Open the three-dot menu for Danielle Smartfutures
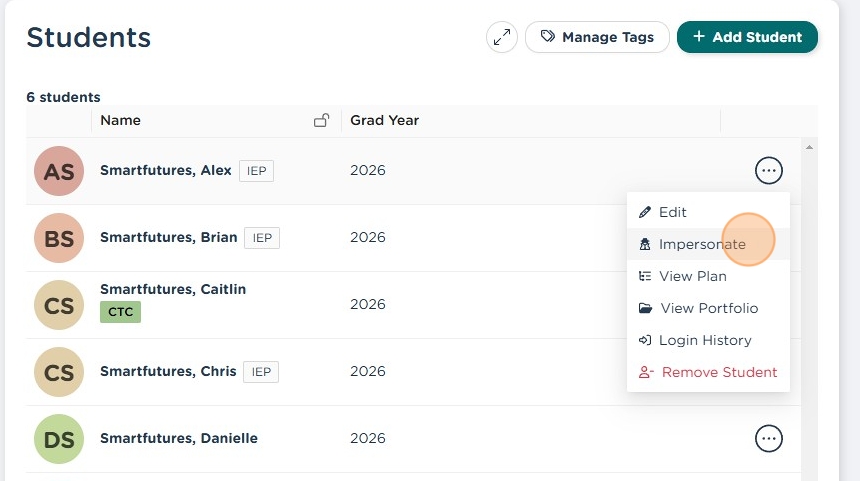 point(768,438)
